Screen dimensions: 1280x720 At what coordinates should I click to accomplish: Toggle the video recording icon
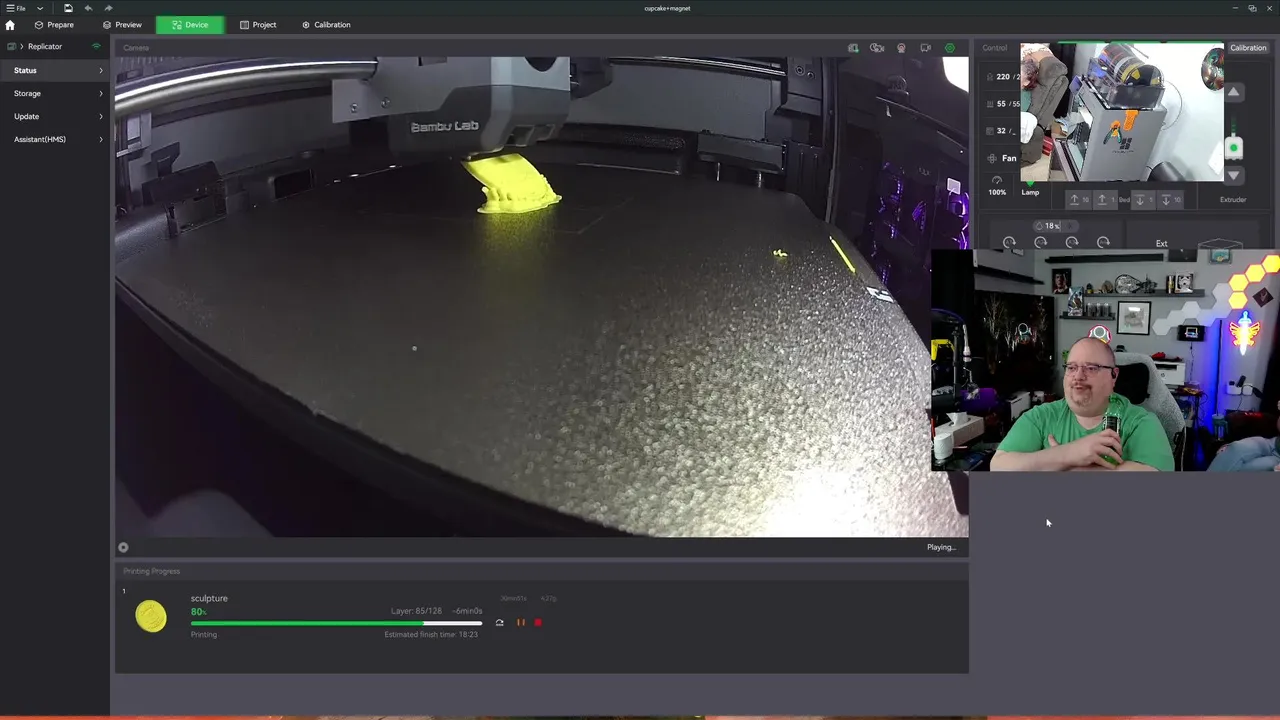[x=901, y=48]
